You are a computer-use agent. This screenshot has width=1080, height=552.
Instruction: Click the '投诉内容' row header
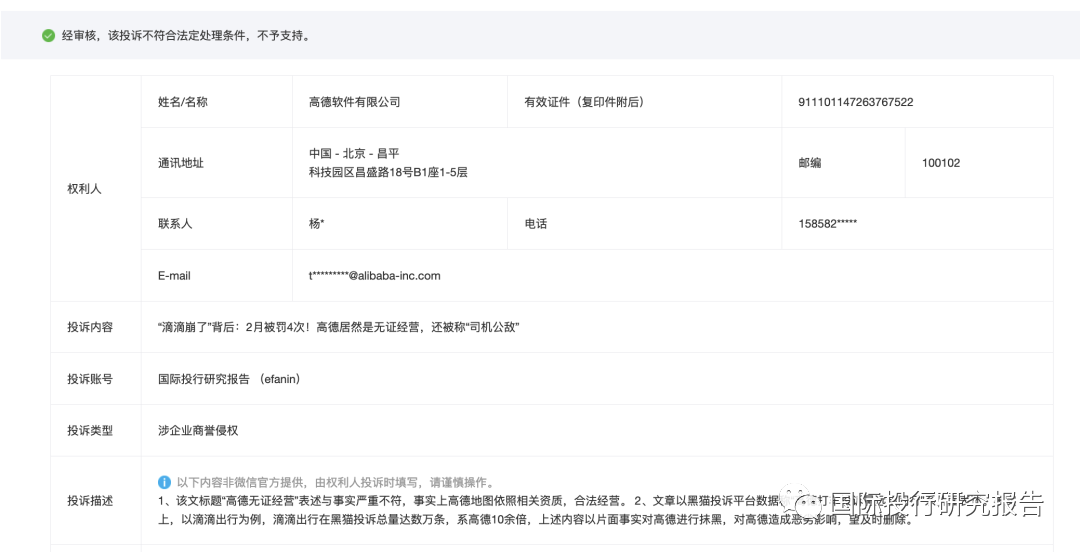pos(96,327)
